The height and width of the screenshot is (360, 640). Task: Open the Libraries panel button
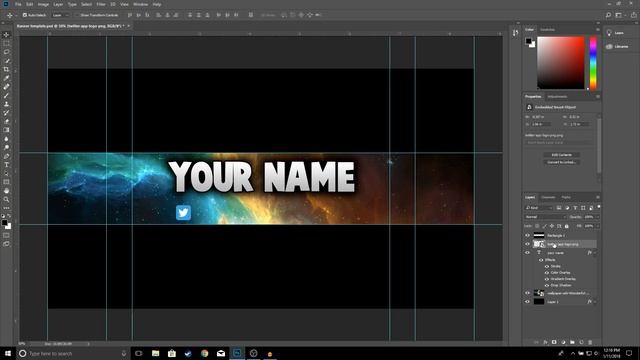(x=617, y=47)
